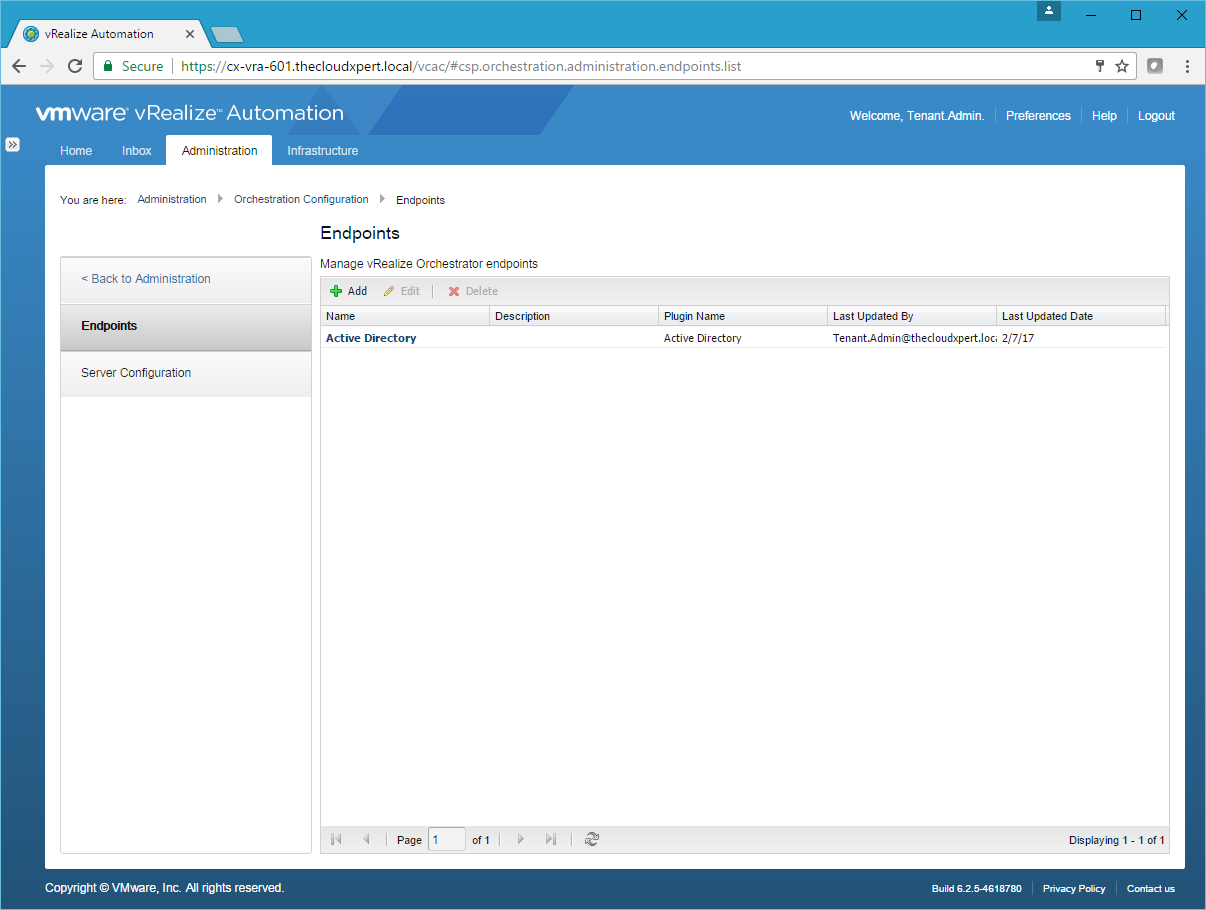Click the saved password key icon
Viewport: 1206px width, 910px height.
pos(1099,66)
